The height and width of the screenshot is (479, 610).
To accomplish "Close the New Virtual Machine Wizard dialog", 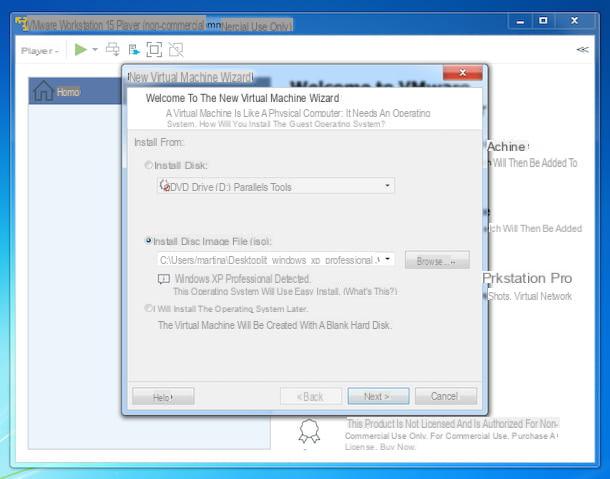I will [463, 72].
